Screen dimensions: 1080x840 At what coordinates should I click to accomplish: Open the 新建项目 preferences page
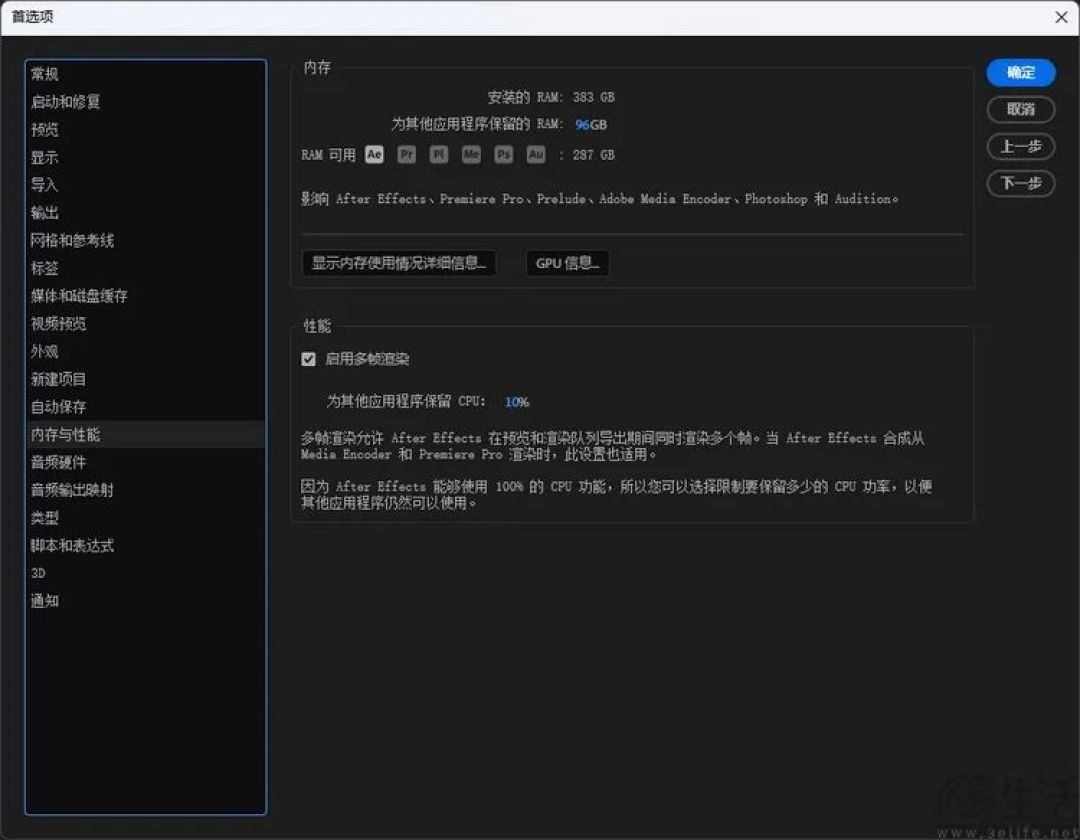pyautogui.click(x=145, y=379)
